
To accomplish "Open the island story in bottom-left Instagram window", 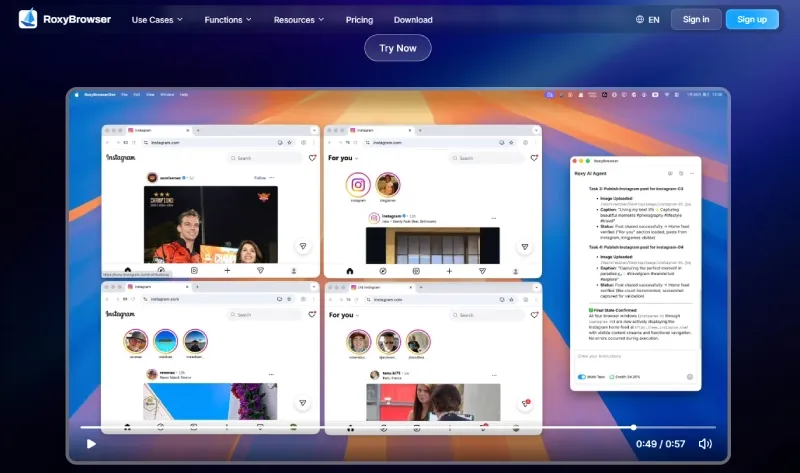I will coord(165,341).
